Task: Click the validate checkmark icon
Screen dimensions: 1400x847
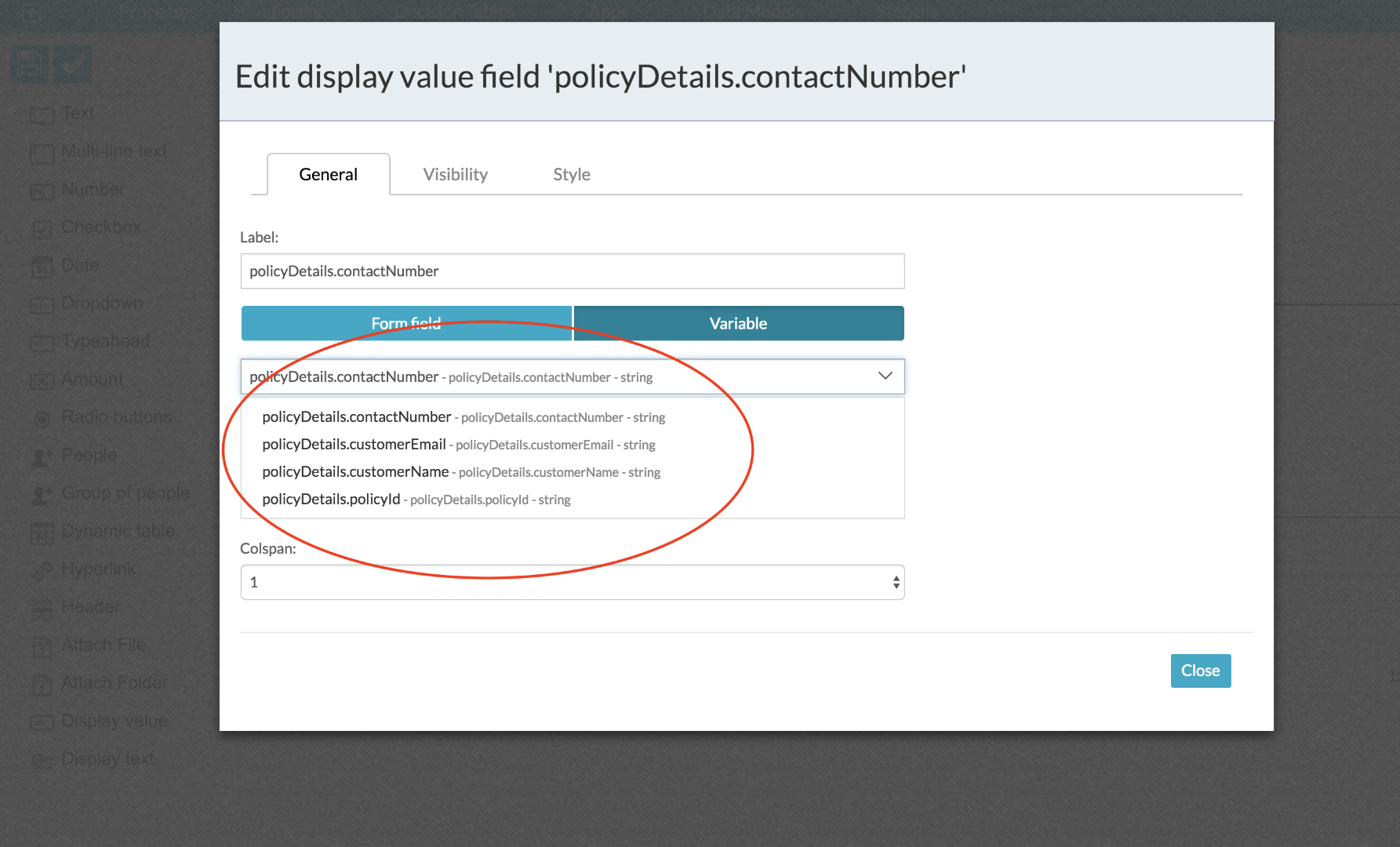Action: coord(73,64)
